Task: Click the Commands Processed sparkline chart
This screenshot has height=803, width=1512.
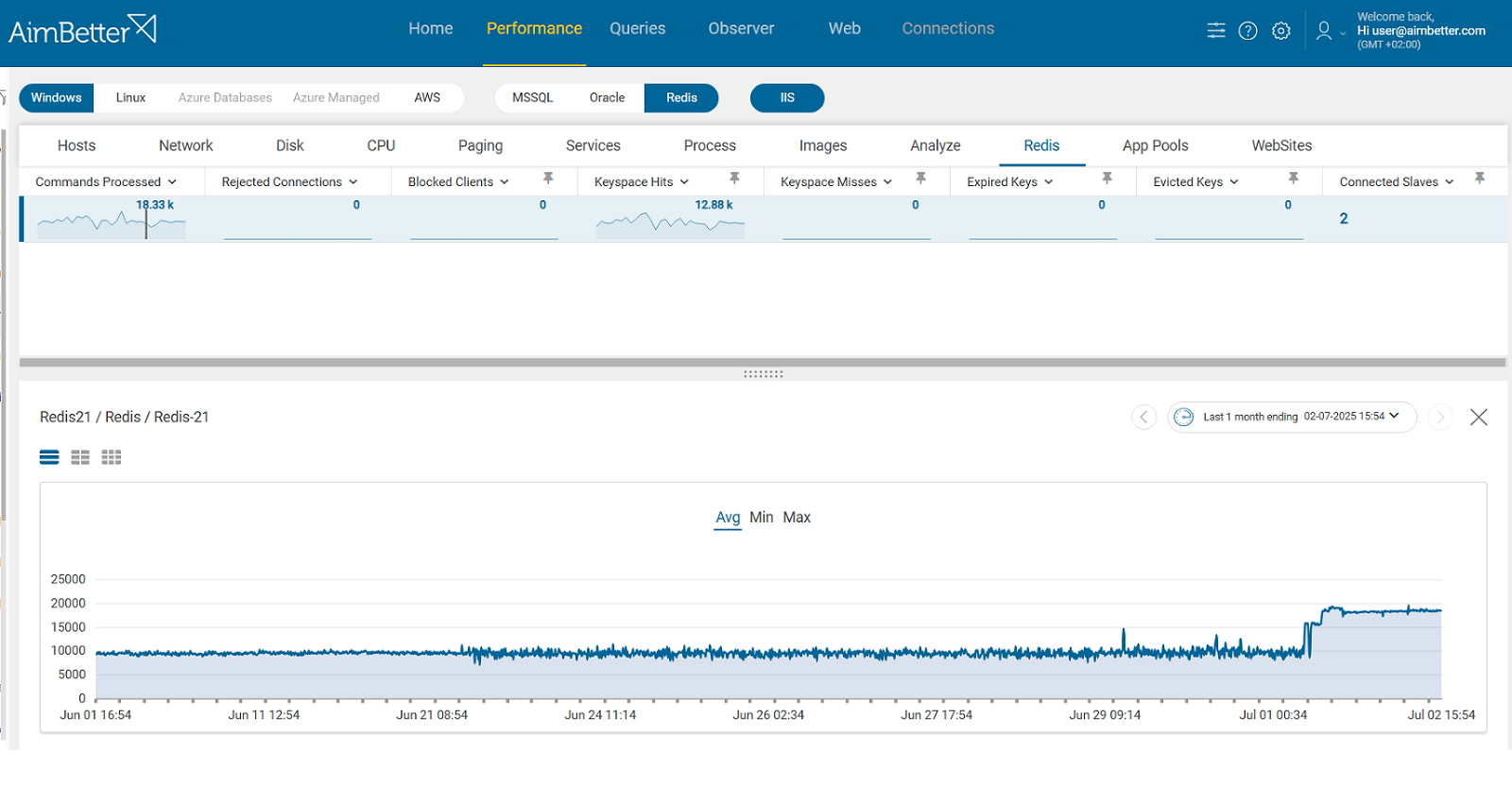Action: click(112, 225)
